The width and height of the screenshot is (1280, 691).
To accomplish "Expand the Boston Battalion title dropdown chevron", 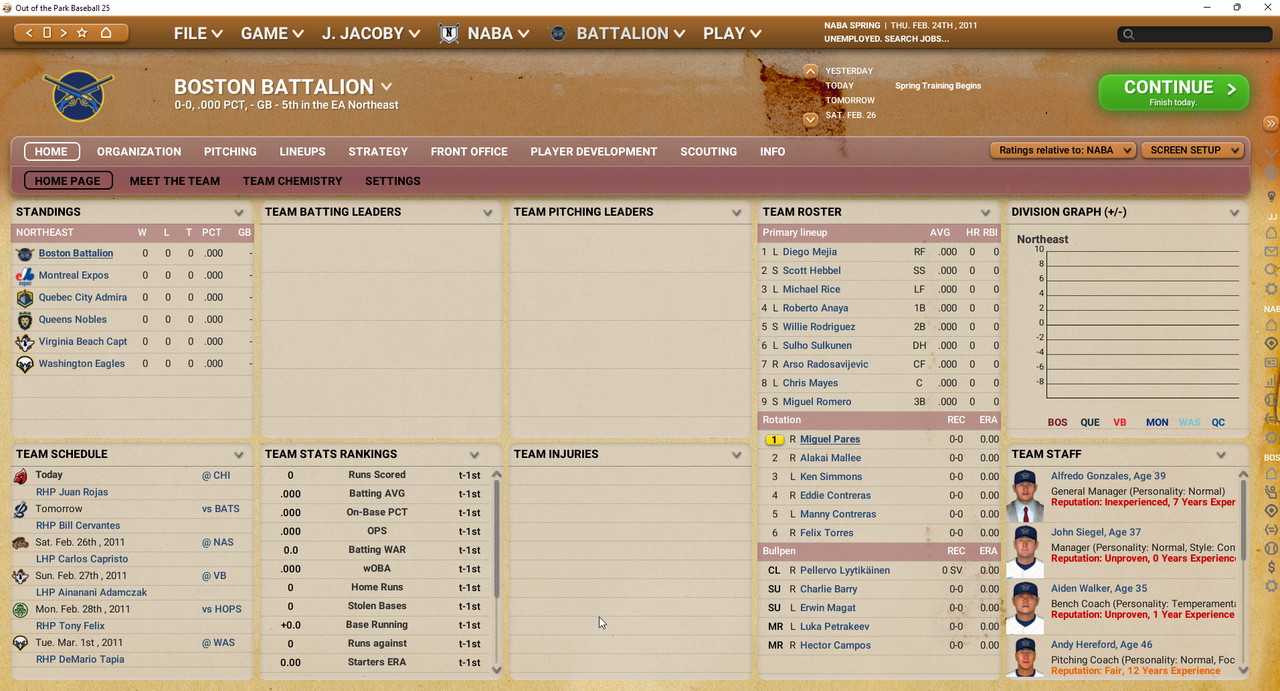I will point(387,87).
